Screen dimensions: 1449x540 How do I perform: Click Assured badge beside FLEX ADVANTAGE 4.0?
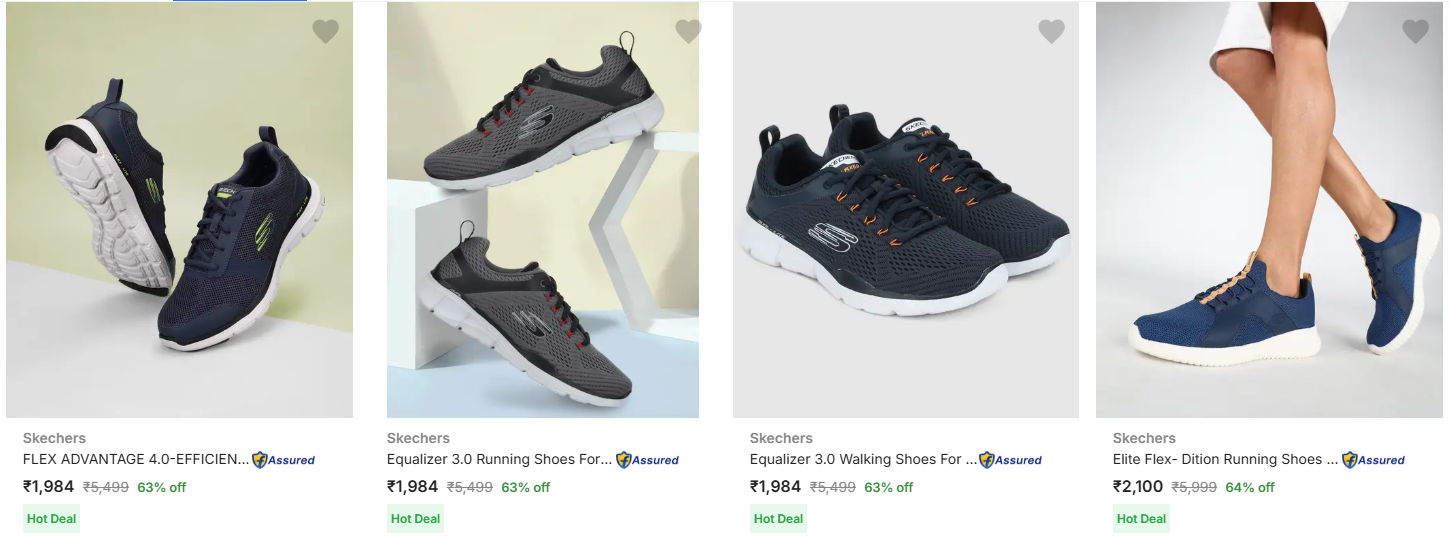[x=283, y=460]
